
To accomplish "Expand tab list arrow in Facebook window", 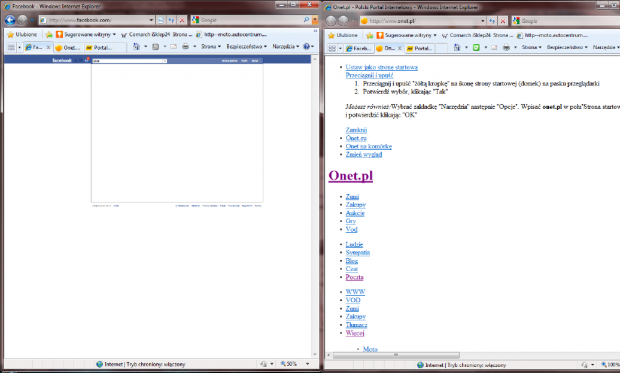I will tap(19, 47).
